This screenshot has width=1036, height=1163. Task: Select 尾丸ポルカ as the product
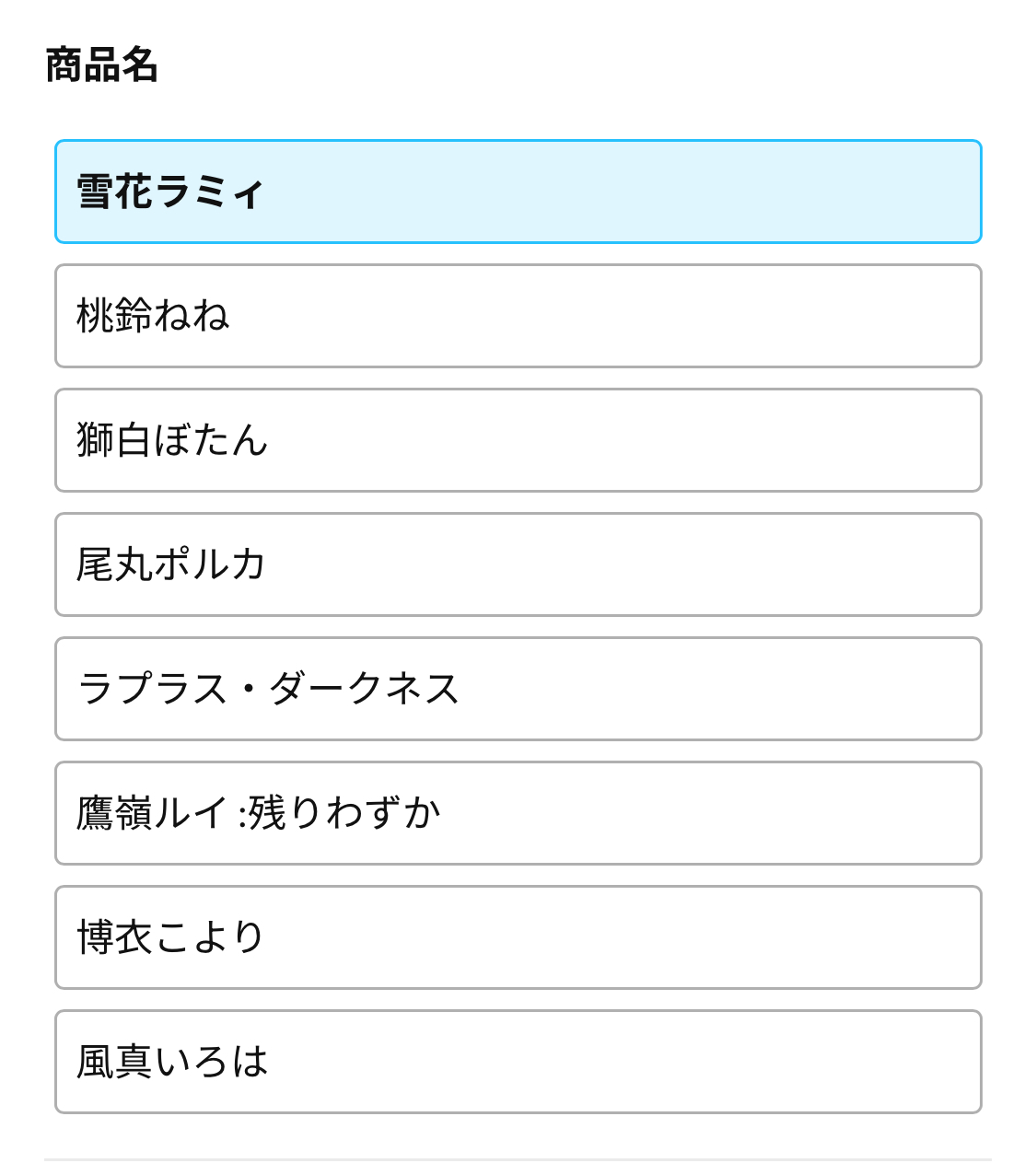click(518, 564)
